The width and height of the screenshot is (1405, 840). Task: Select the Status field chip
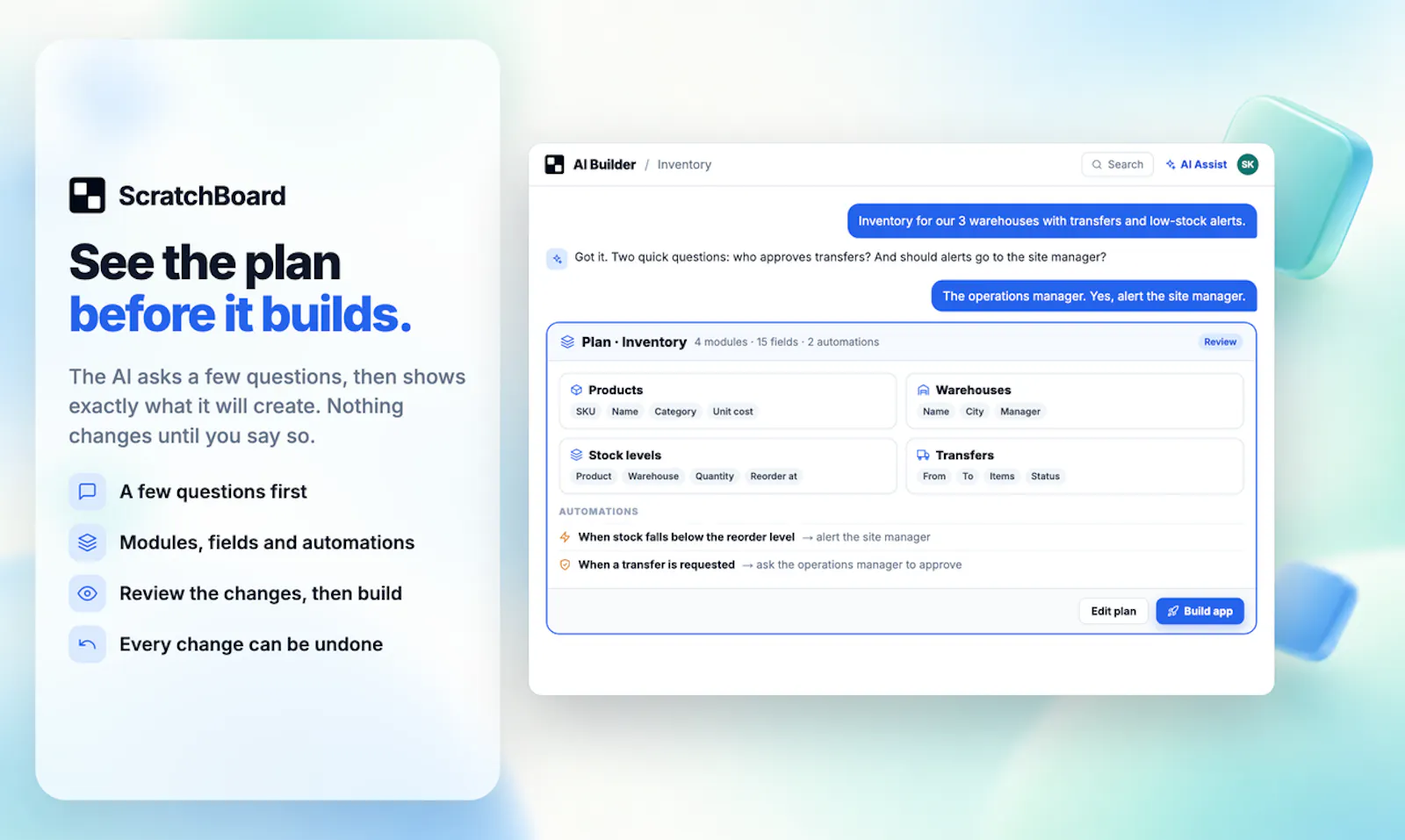[1045, 477]
